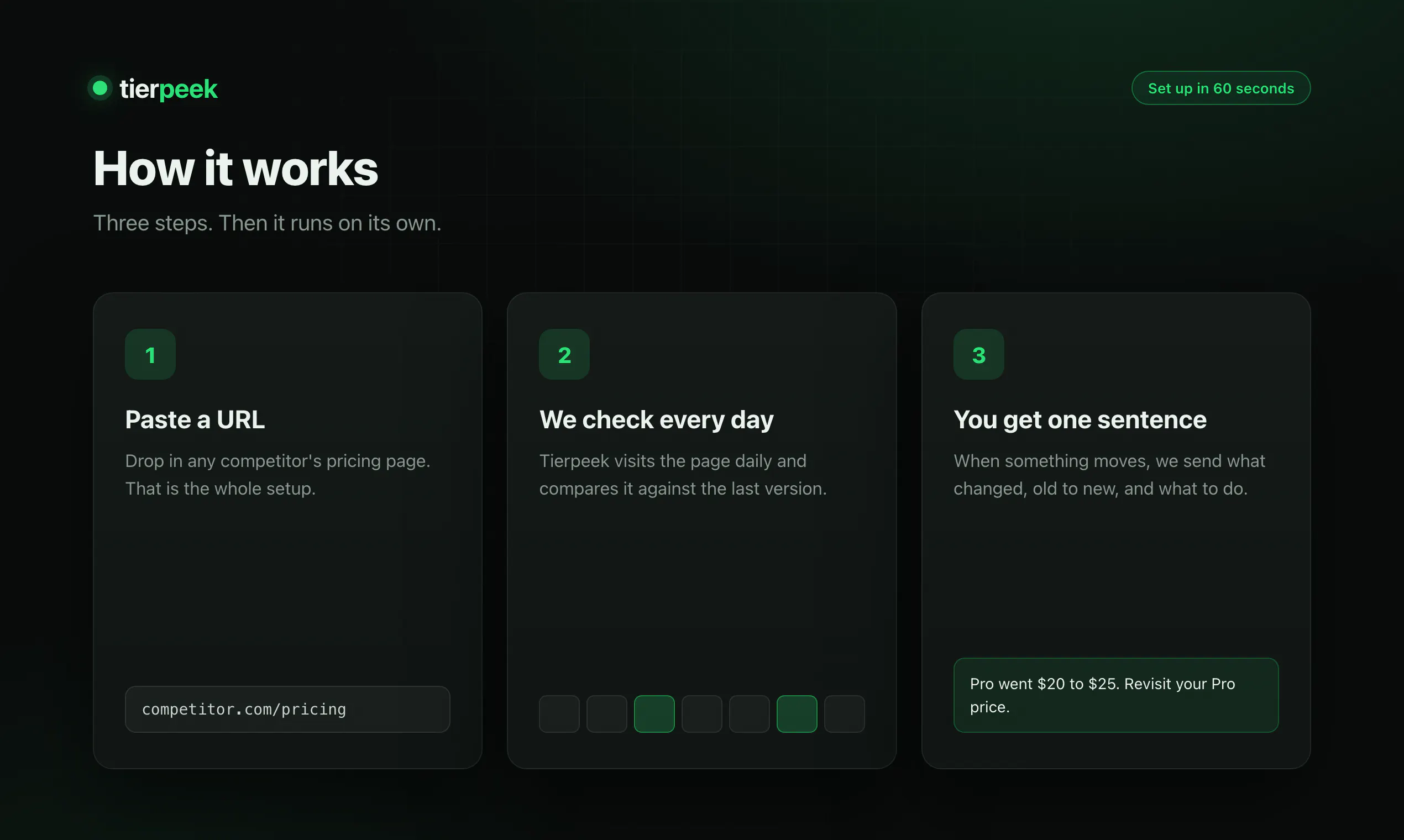Click 'Three steps. Then it runs on its own.'
Image resolution: width=1404 pixels, height=840 pixels.
coord(267,223)
